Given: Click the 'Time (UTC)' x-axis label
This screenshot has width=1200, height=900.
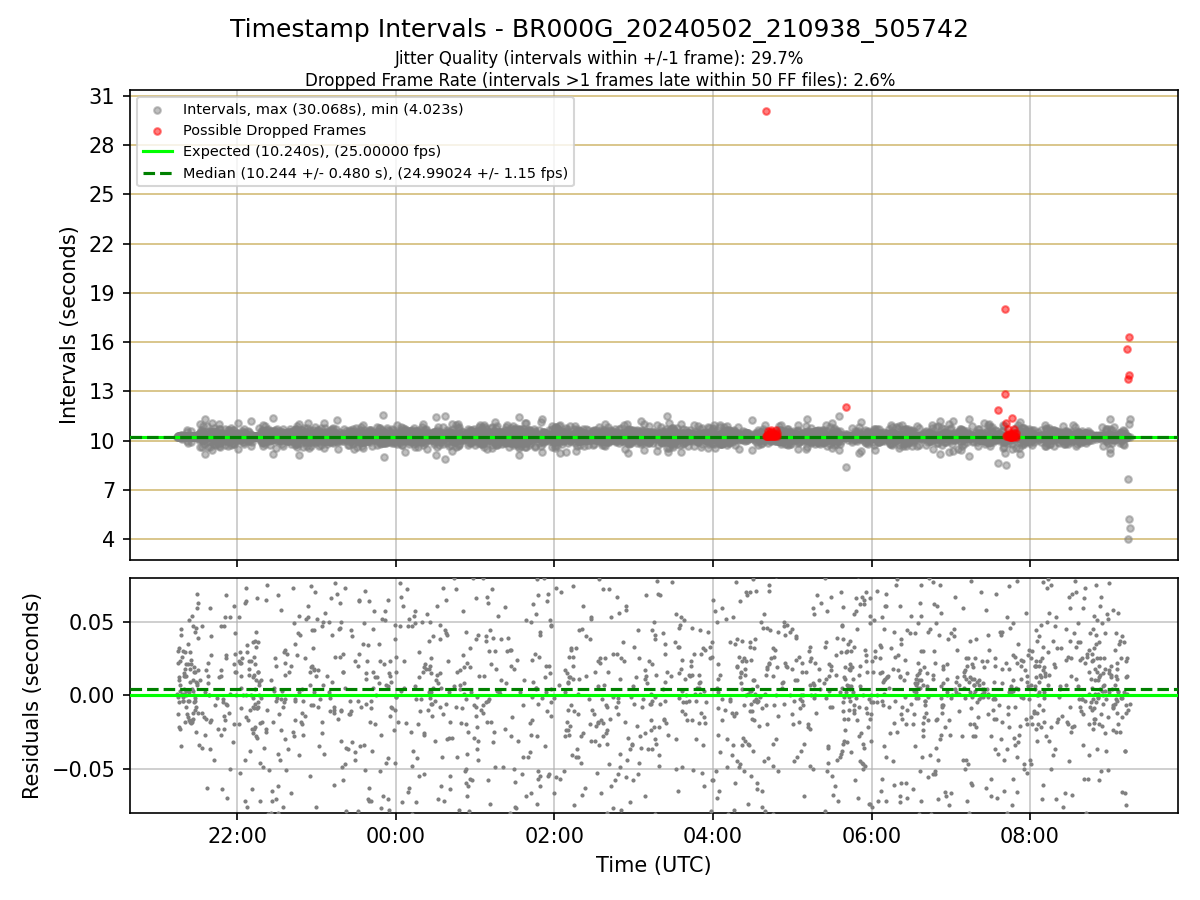Looking at the screenshot, I should click(x=654, y=865).
